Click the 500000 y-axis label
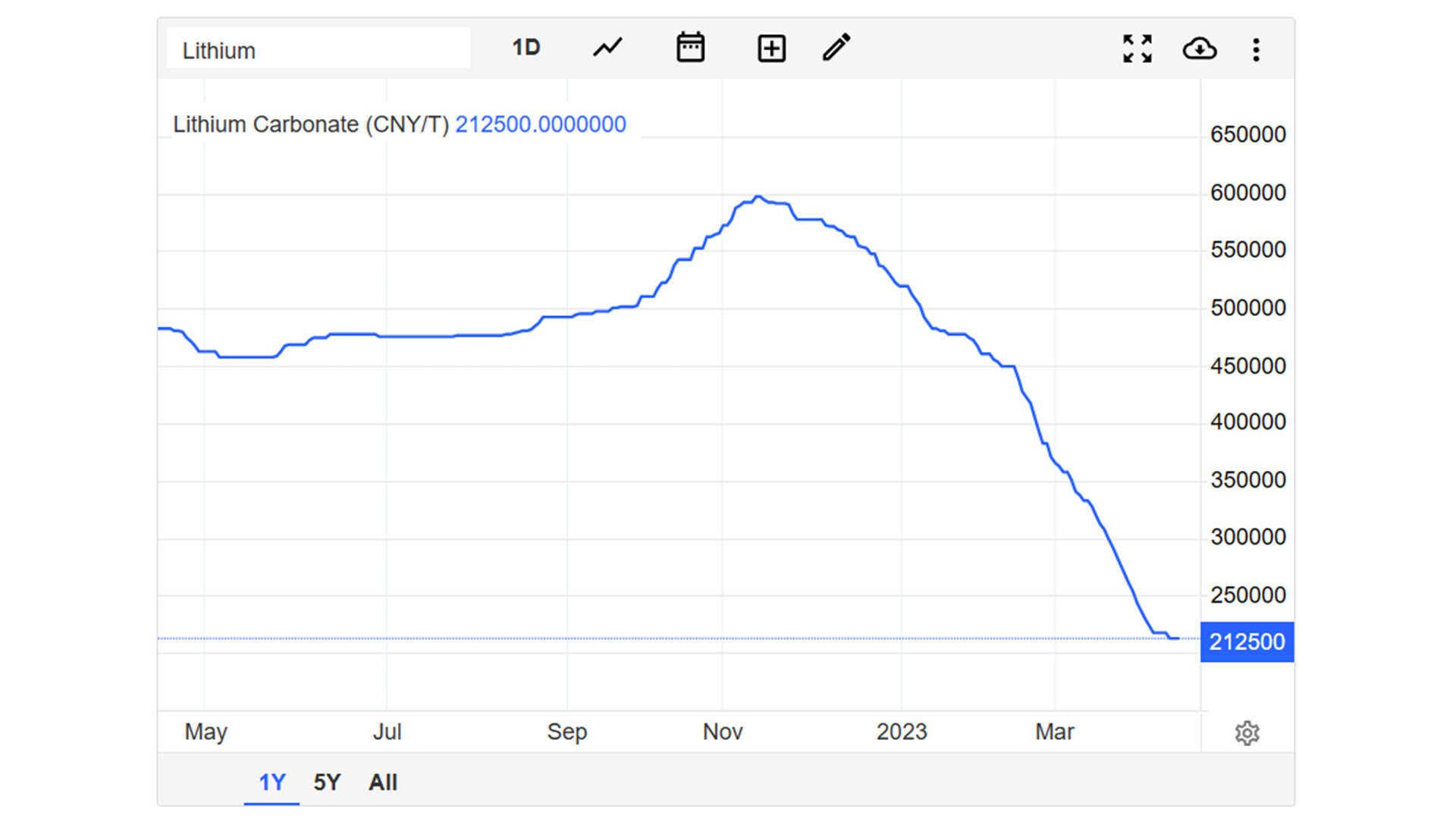This screenshot has width=1456, height=819. click(1248, 308)
